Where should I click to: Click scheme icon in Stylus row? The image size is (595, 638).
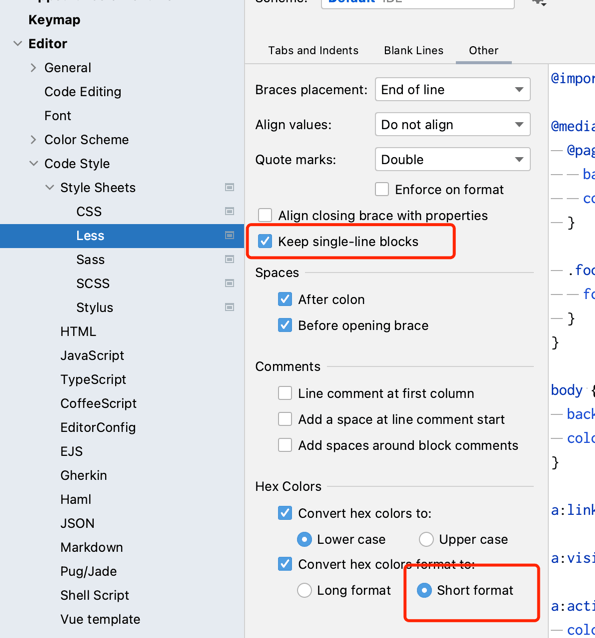pos(230,307)
